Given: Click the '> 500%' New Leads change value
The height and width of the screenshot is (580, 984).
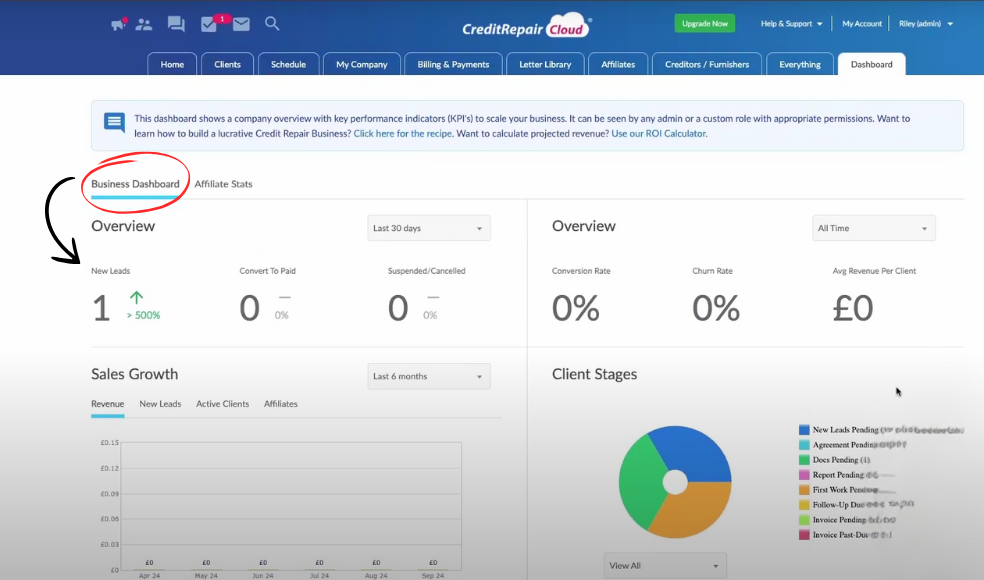Looking at the screenshot, I should click(x=143, y=315).
